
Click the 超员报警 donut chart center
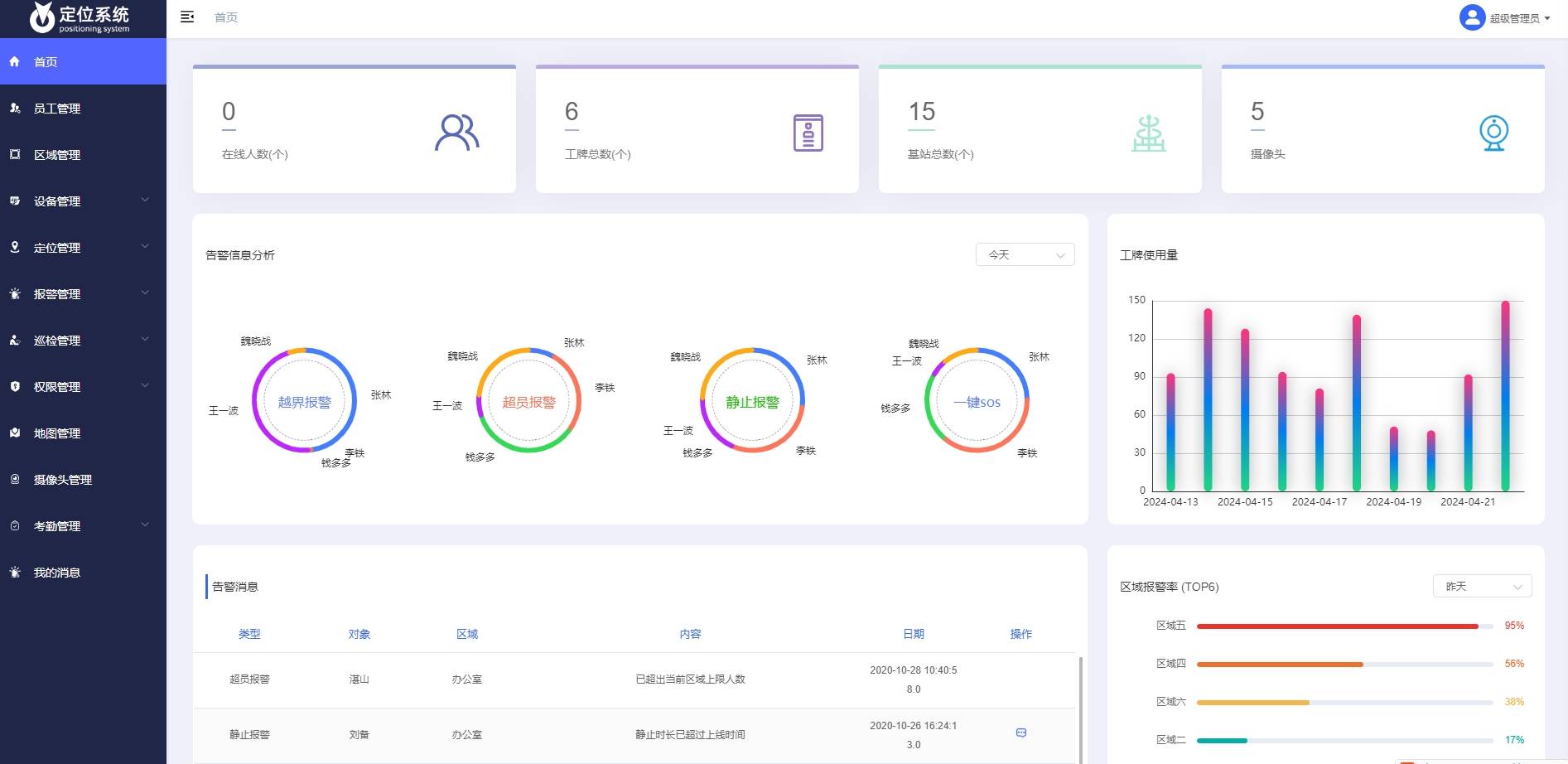[528, 402]
